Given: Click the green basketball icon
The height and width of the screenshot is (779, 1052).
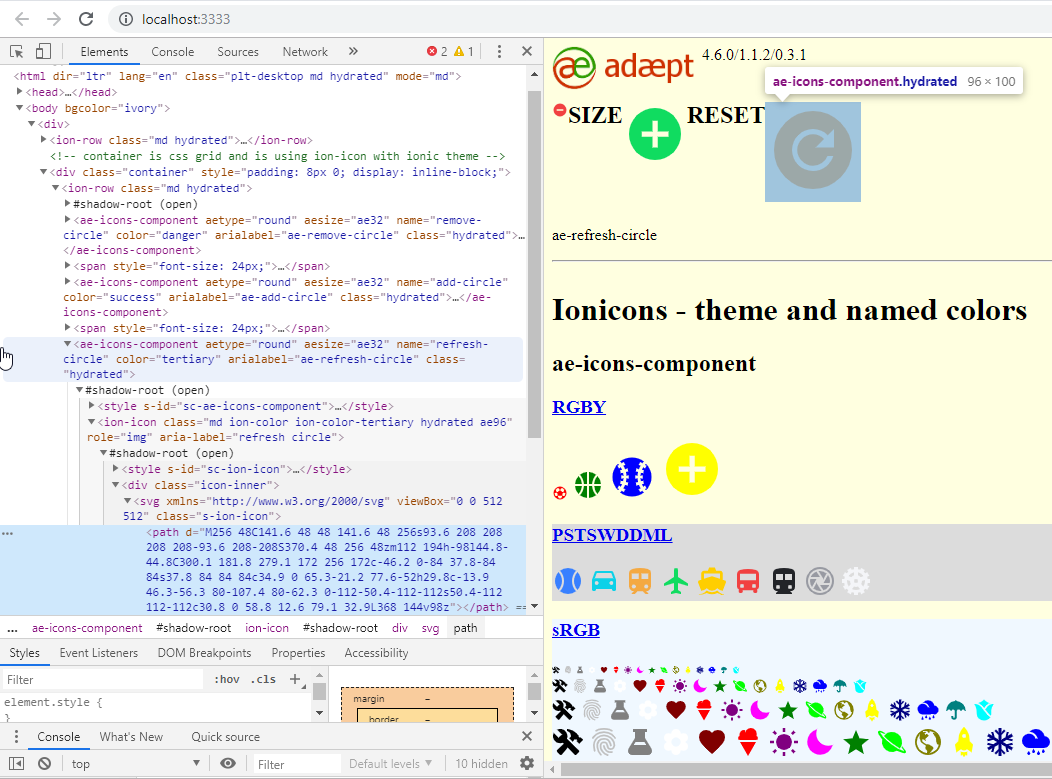Looking at the screenshot, I should point(588,485).
